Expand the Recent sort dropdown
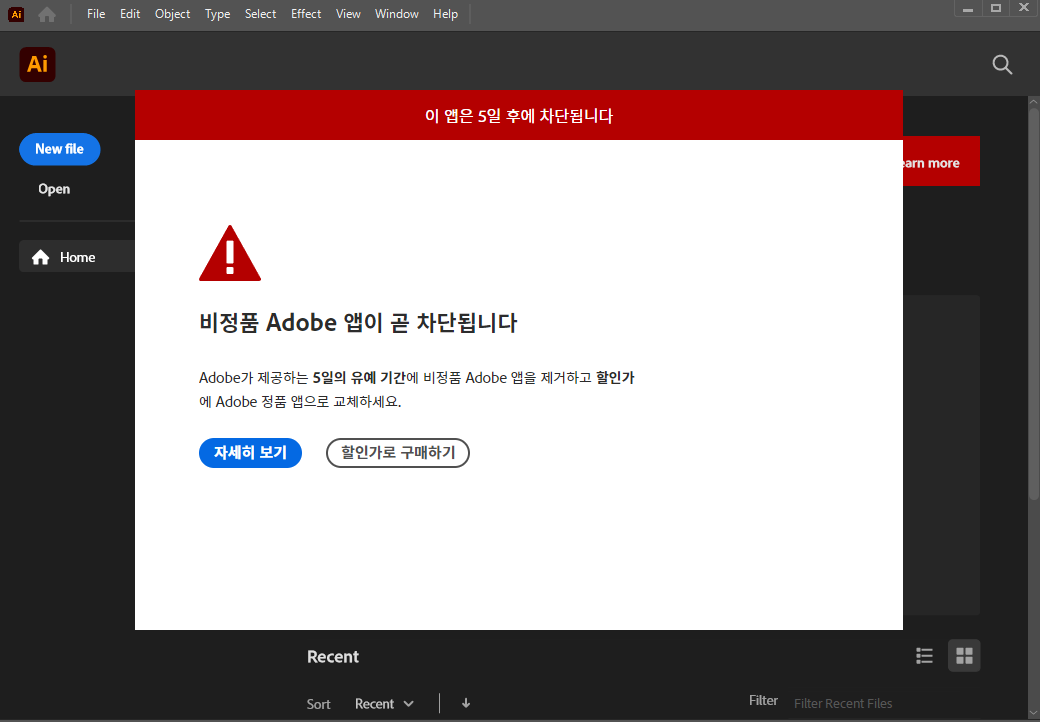Viewport: 1040px width, 722px height. pyautogui.click(x=384, y=703)
